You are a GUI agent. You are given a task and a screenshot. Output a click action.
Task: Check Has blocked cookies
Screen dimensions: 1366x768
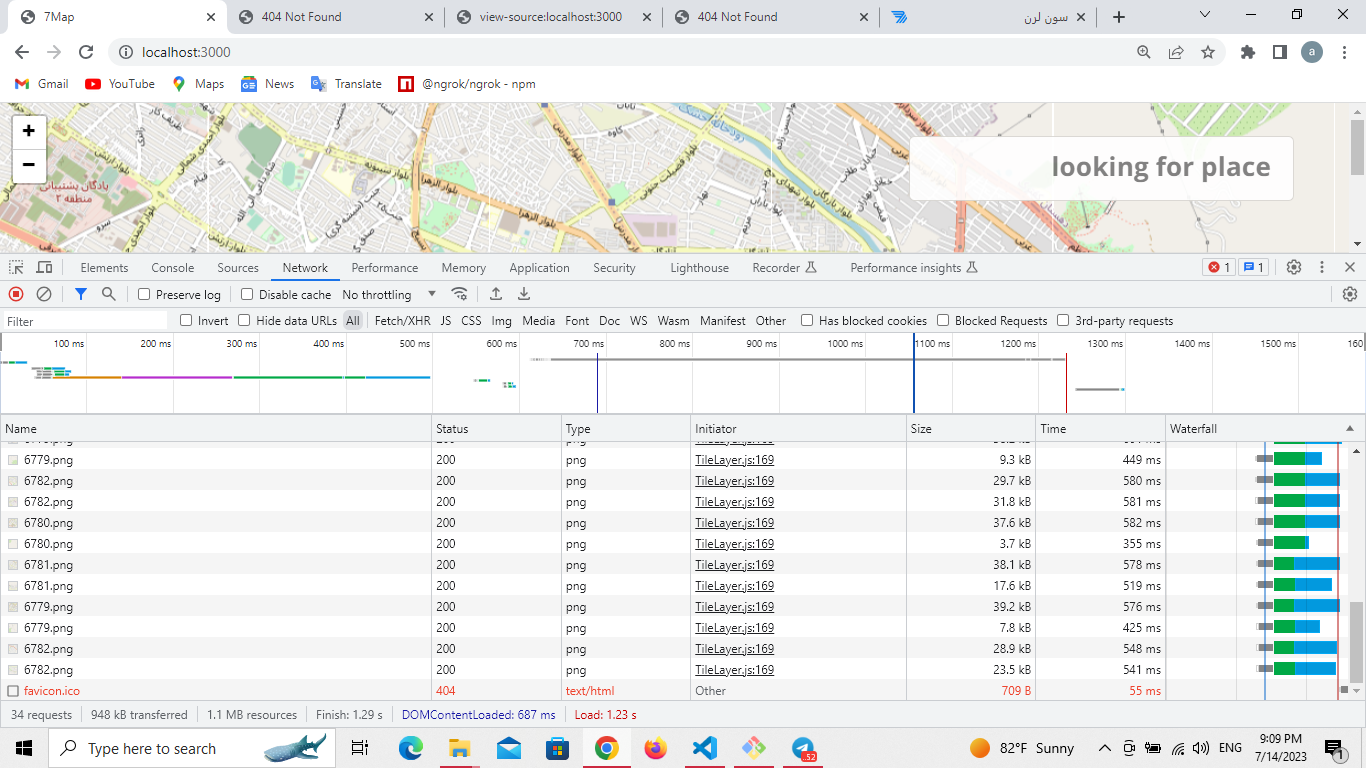(x=807, y=320)
